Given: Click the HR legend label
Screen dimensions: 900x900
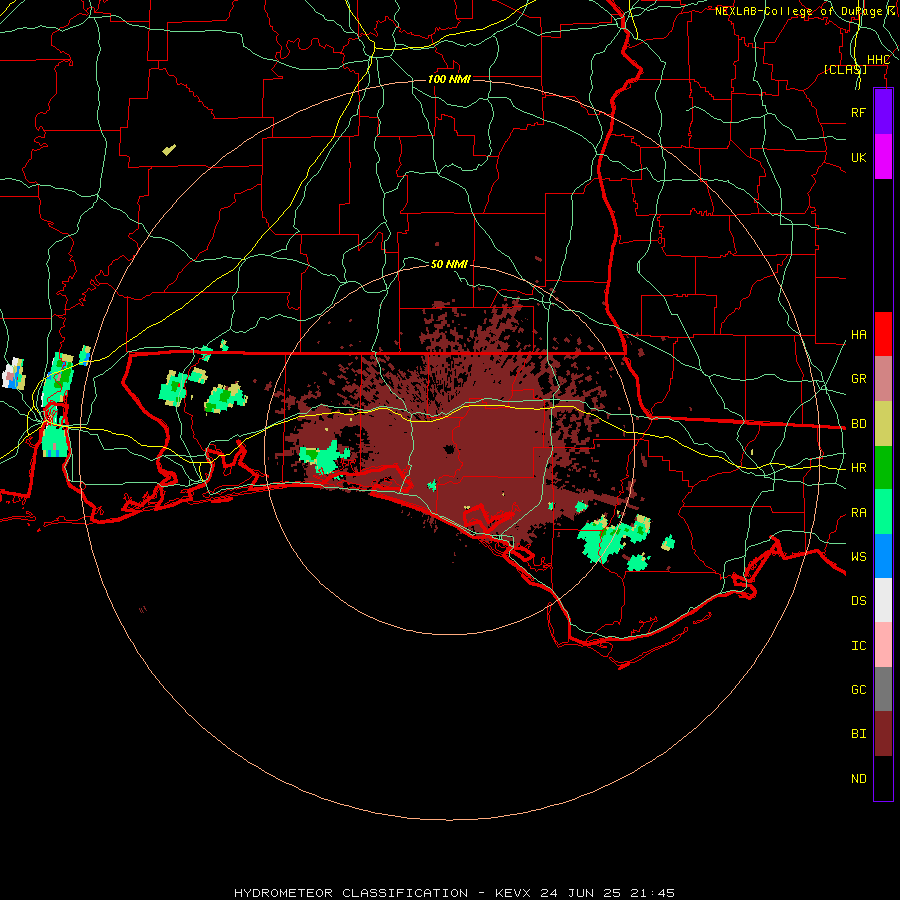Looking at the screenshot, I should point(858,468).
